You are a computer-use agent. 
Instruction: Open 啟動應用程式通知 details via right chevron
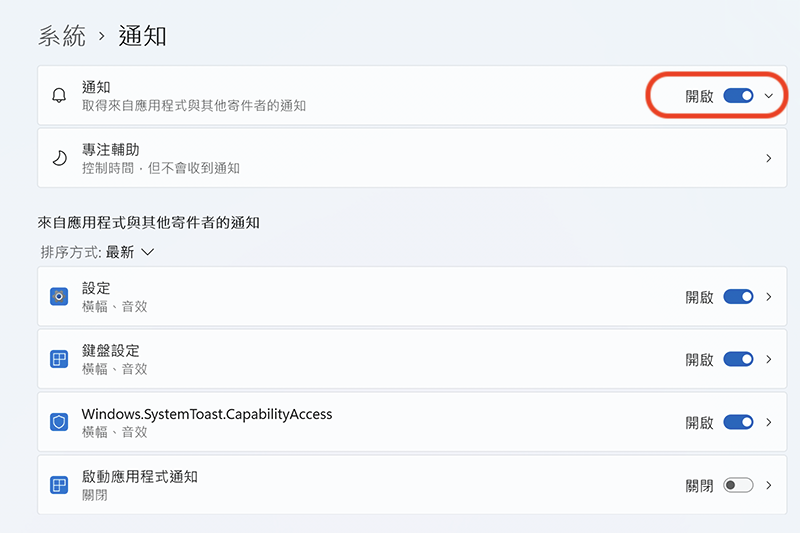[x=769, y=485]
